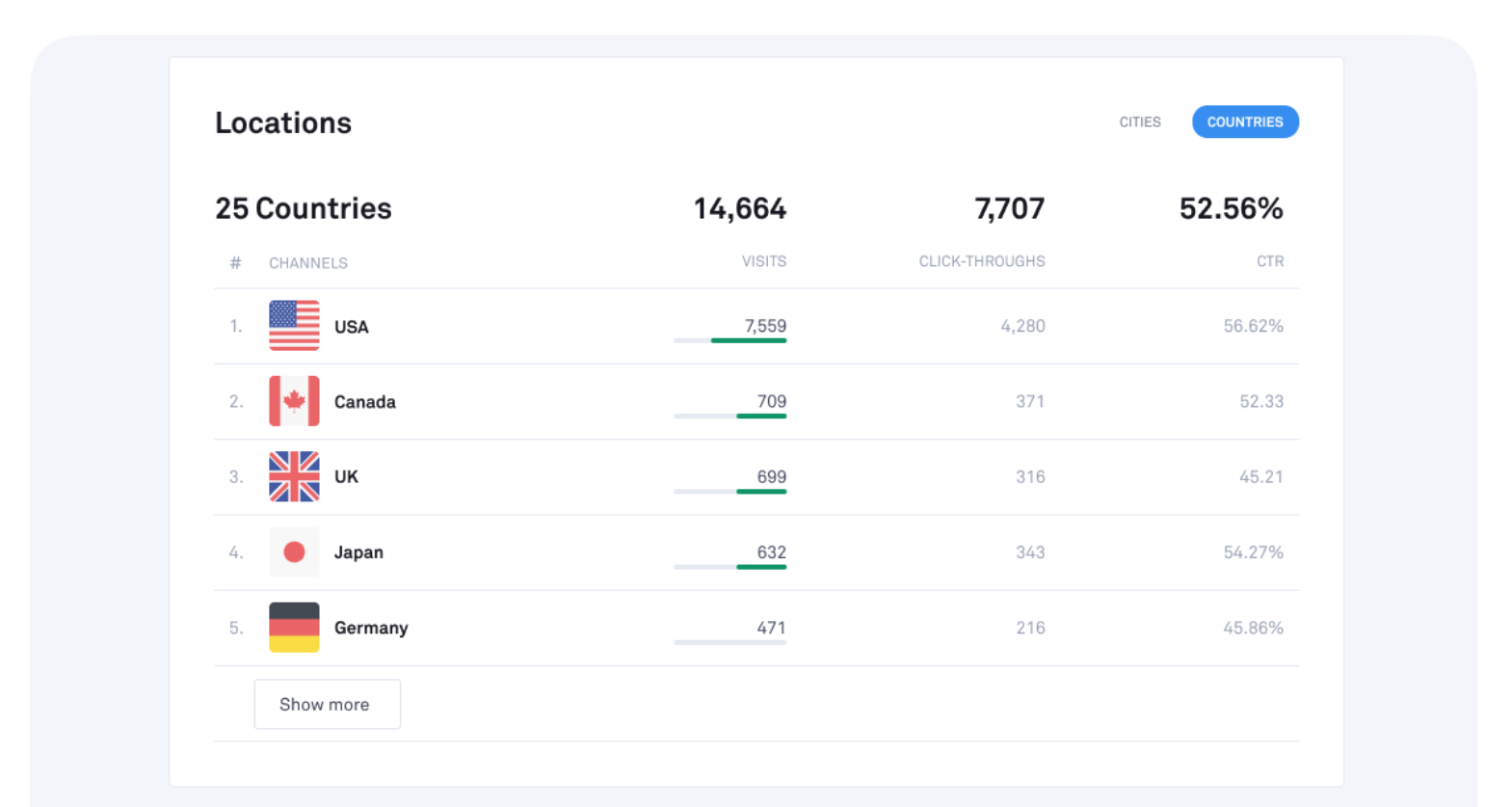This screenshot has width=1512, height=807.
Task: Click Canada CTR value 52.33
Action: pos(1261,401)
